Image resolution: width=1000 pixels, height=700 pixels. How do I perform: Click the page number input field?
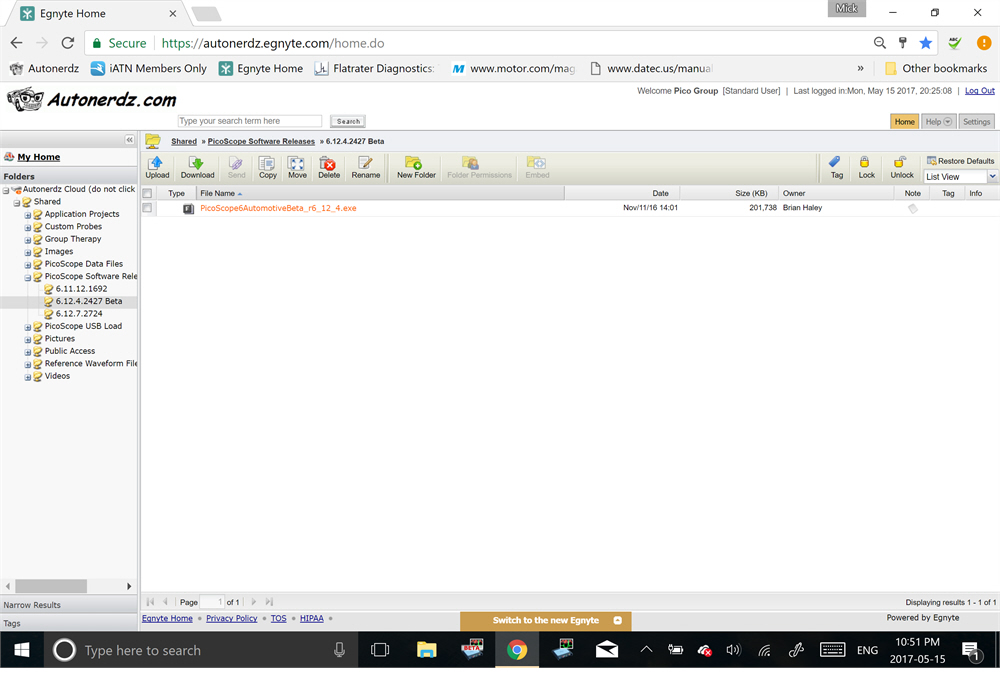point(212,601)
